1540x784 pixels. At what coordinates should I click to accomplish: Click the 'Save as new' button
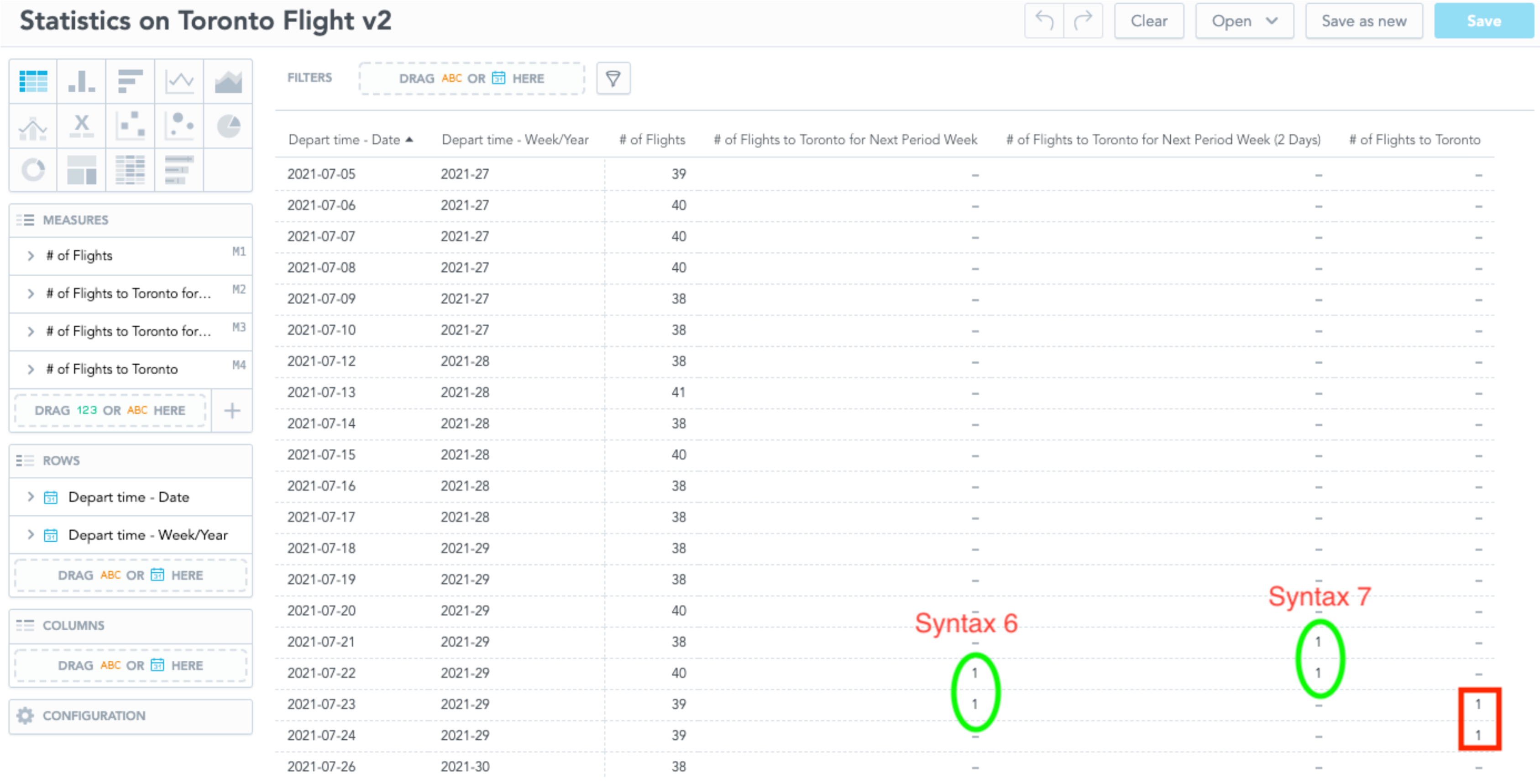1364,21
